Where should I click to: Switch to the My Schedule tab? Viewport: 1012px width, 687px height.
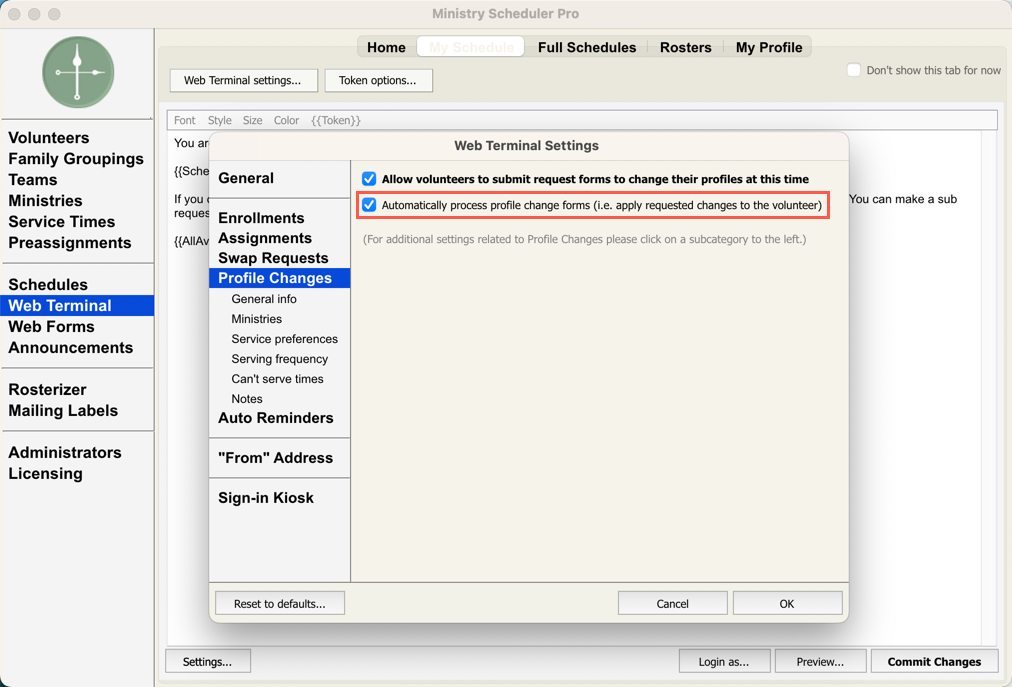[471, 47]
